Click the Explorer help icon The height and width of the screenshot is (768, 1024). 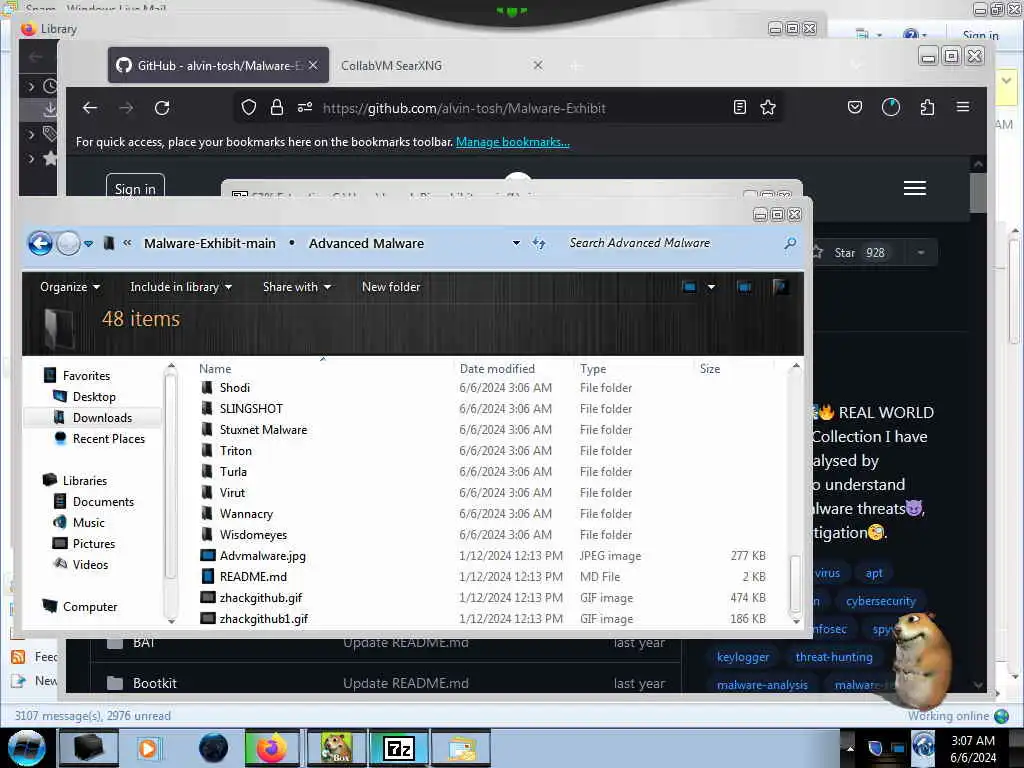tap(780, 287)
